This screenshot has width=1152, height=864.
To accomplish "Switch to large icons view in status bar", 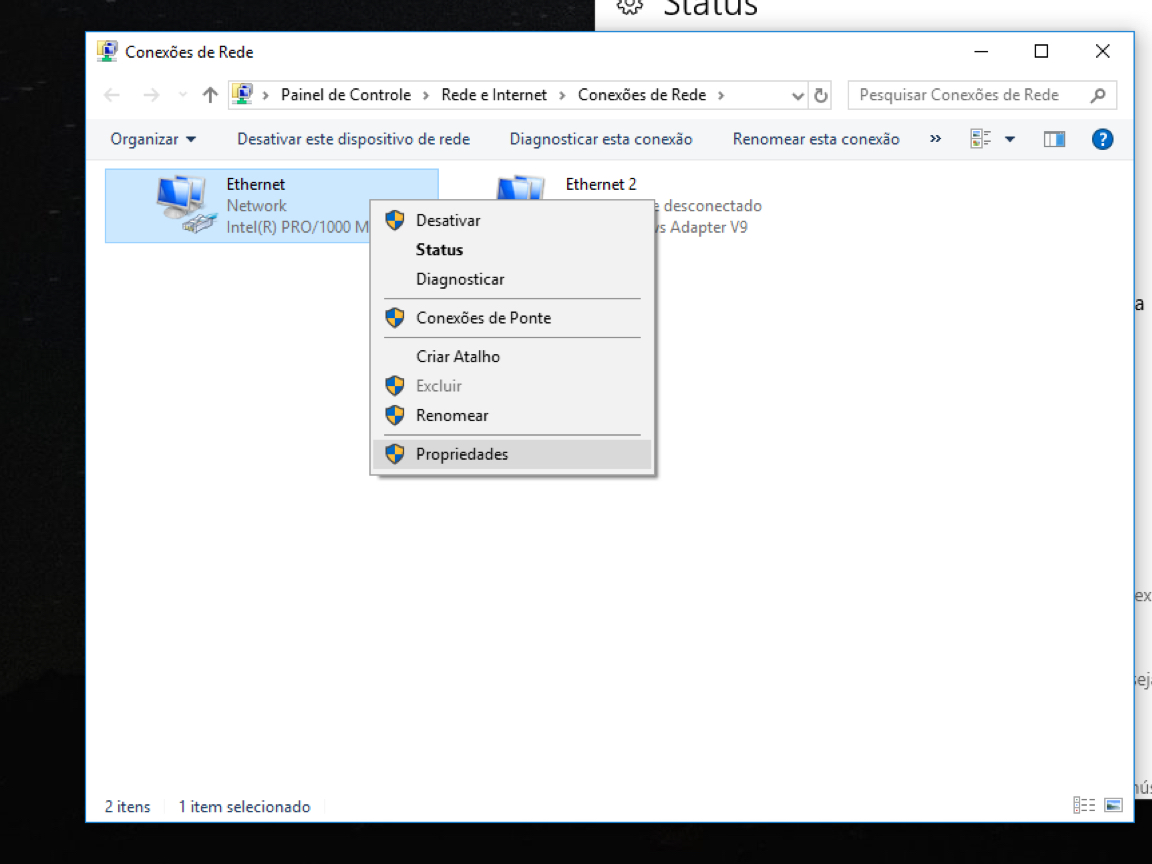I will click(1113, 805).
